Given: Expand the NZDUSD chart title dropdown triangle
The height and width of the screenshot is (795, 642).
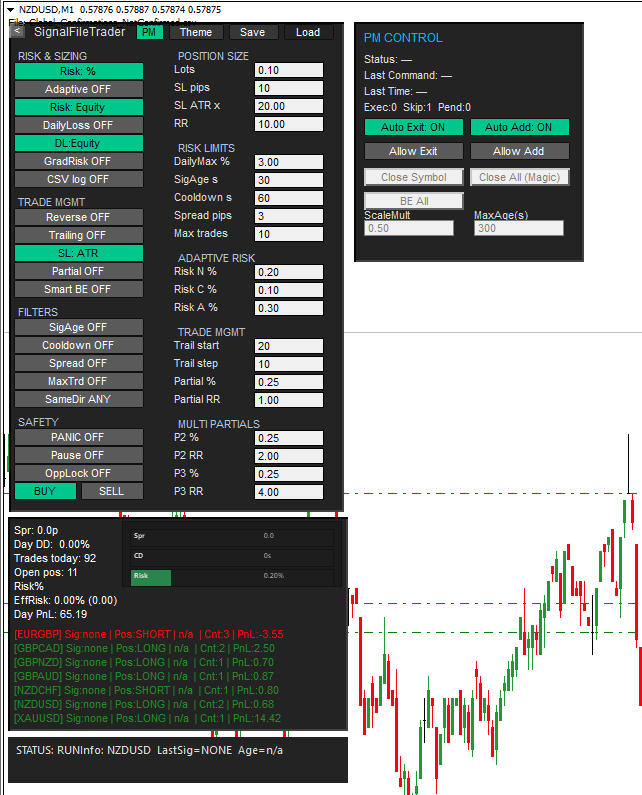Looking at the screenshot, I should click(10, 10).
